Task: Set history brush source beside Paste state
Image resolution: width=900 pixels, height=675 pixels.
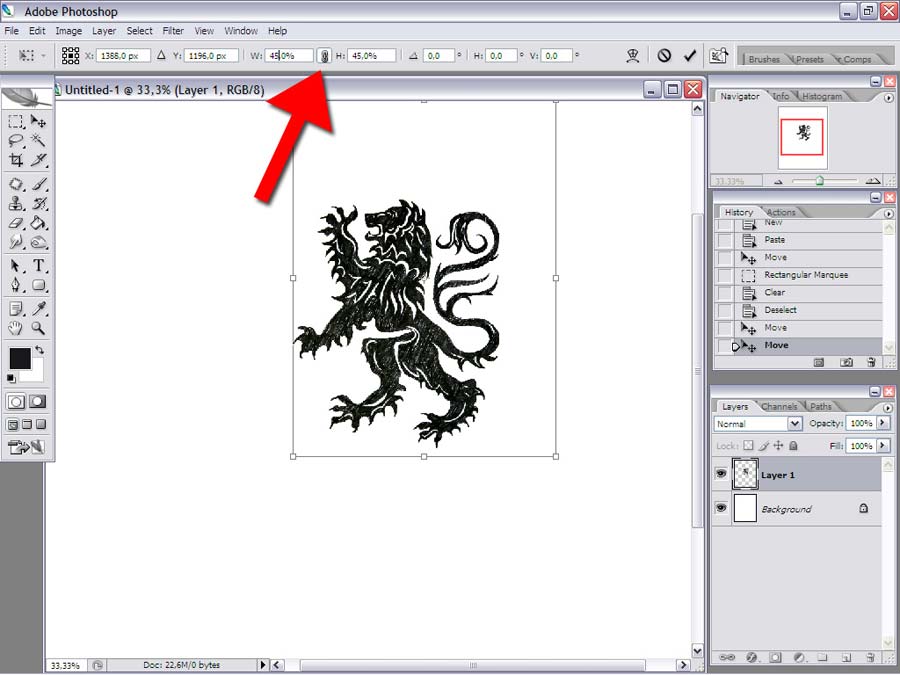Action: 726,240
